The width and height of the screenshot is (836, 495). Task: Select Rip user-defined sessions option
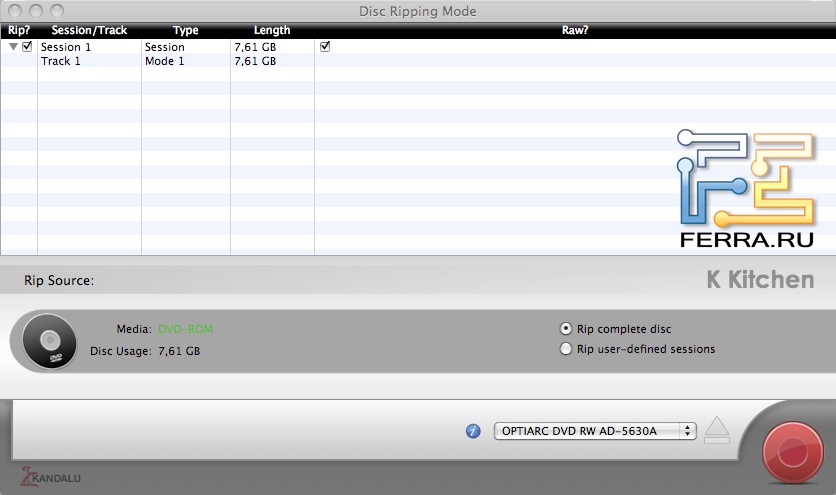tap(566, 349)
